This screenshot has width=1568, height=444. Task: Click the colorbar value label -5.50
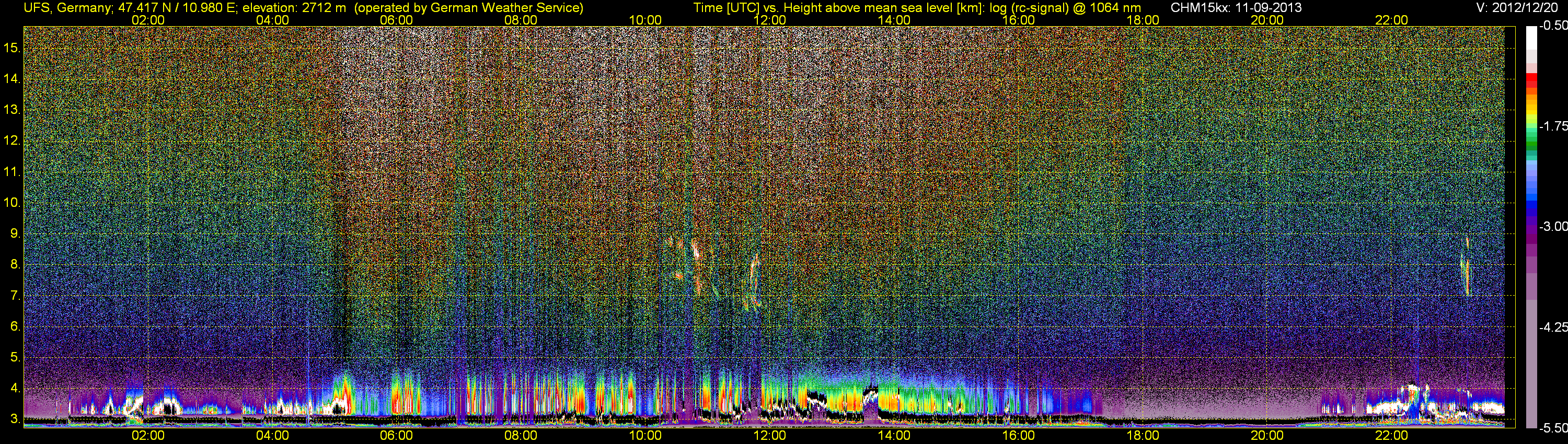tap(1553, 428)
